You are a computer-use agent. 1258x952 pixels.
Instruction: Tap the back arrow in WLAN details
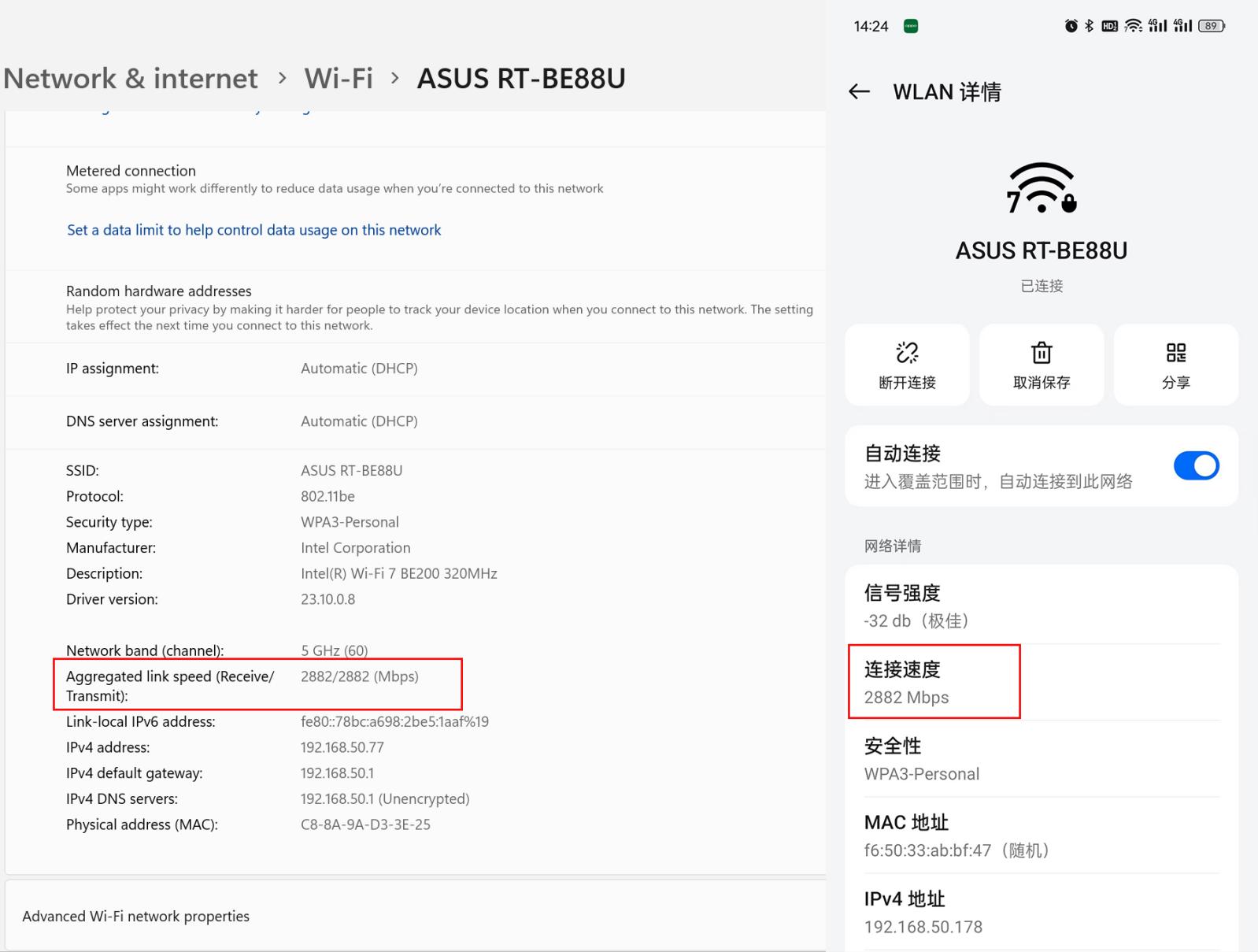point(859,92)
